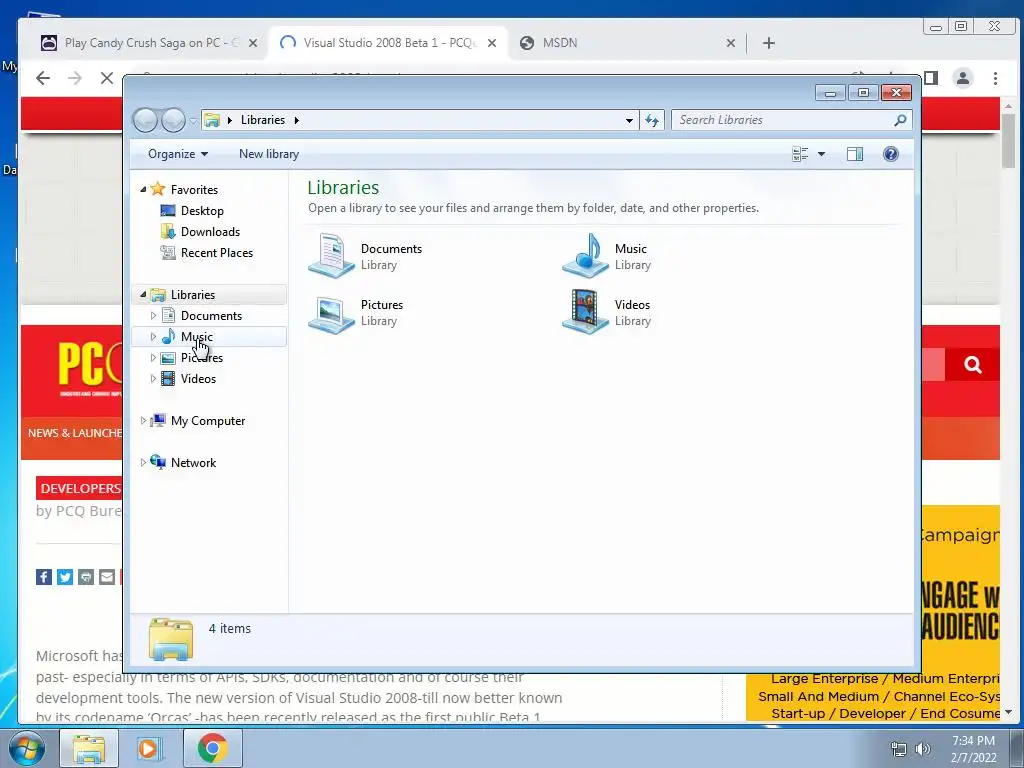Print the article via print icon
Viewport: 1024px width, 768px height.
(x=86, y=577)
